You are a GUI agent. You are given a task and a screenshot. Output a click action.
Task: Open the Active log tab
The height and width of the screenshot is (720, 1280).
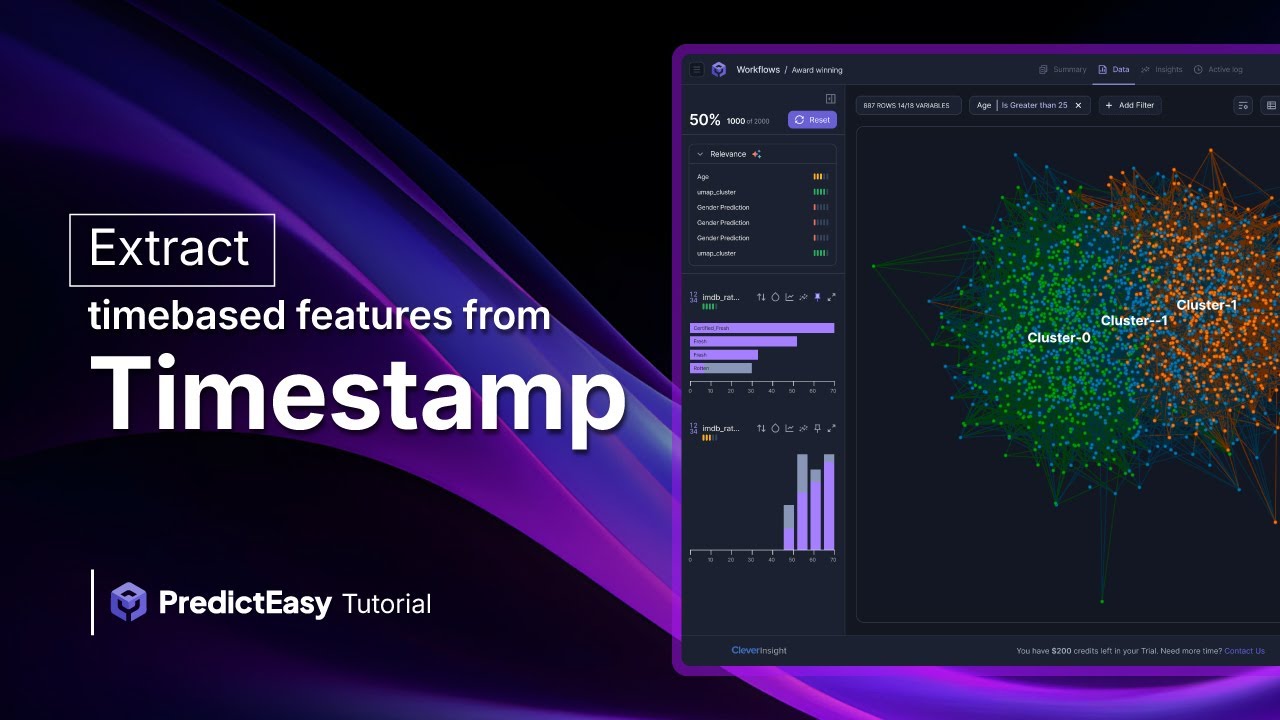pos(1218,70)
